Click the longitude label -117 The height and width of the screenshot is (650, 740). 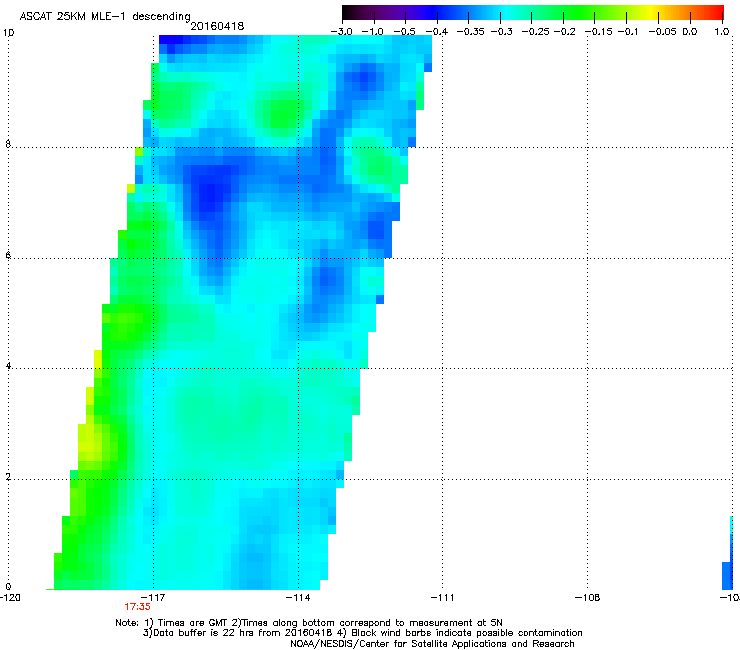(x=153, y=598)
